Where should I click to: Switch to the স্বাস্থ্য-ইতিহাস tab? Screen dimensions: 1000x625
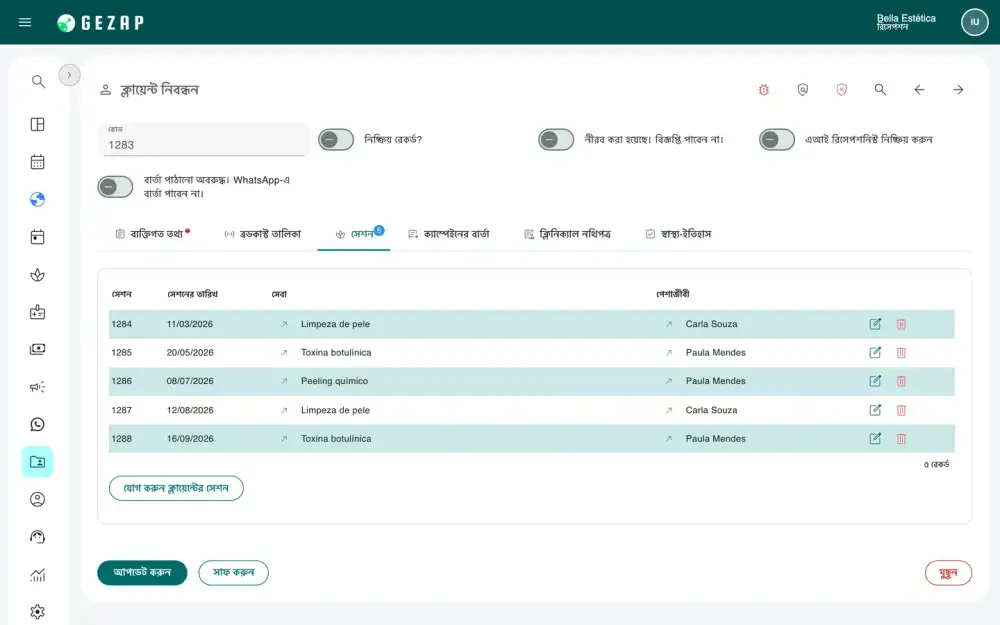click(x=678, y=234)
